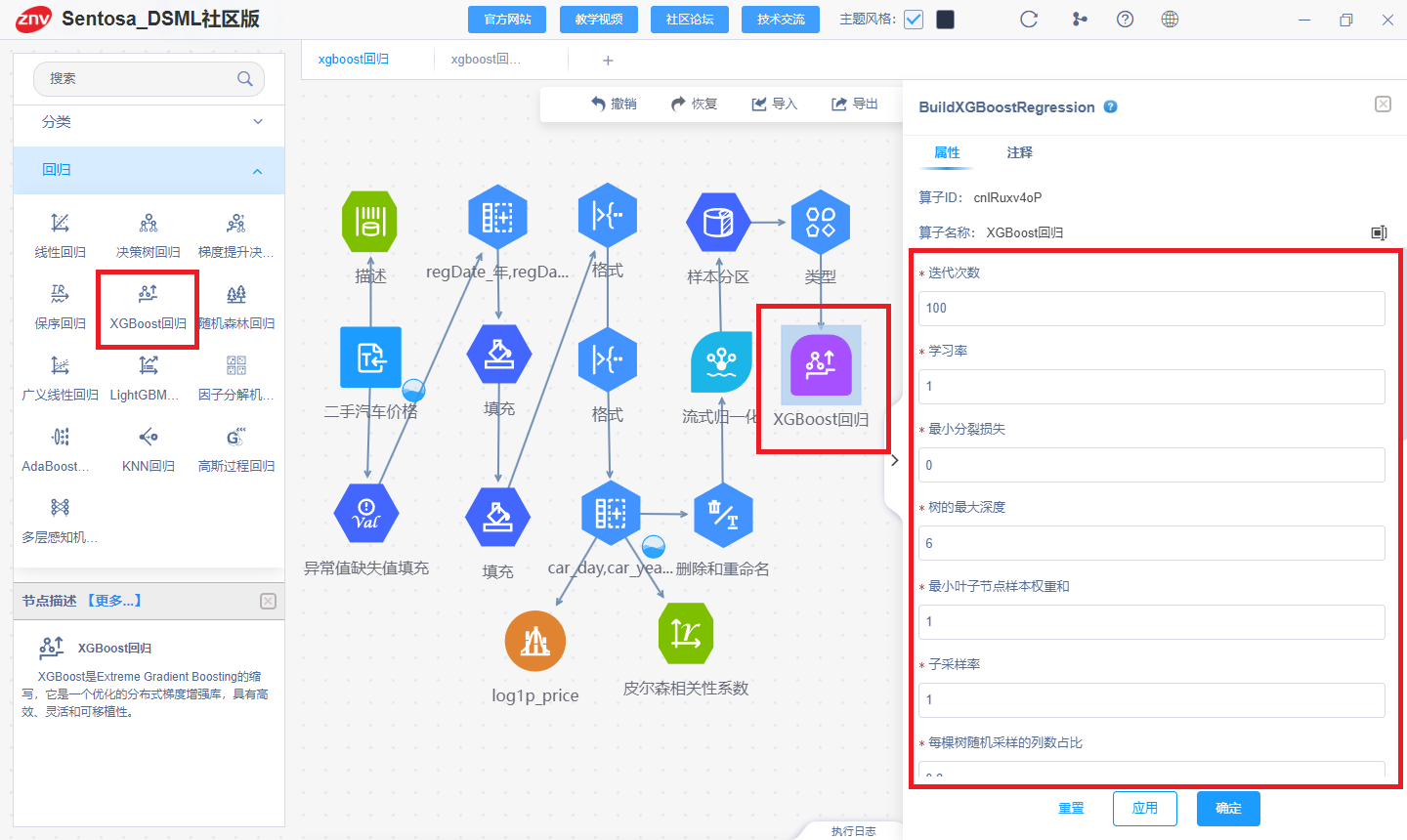Screen dimensions: 1407x840
Task: Click the green 描述 node on canvas
Action: tap(370, 222)
